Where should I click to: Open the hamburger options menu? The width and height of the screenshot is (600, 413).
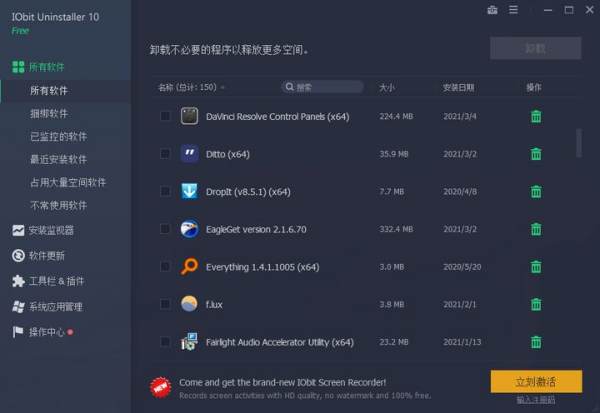click(513, 10)
